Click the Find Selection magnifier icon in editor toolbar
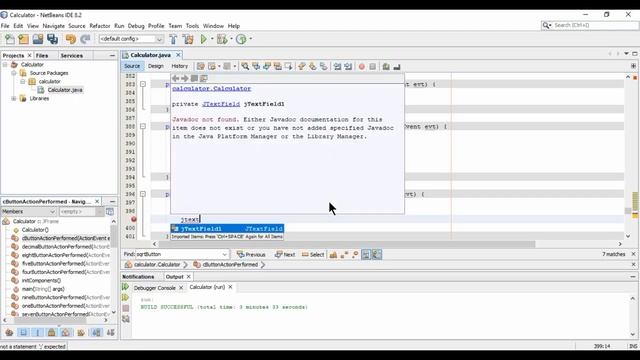The width and height of the screenshot is (640, 360). [x=245, y=66]
